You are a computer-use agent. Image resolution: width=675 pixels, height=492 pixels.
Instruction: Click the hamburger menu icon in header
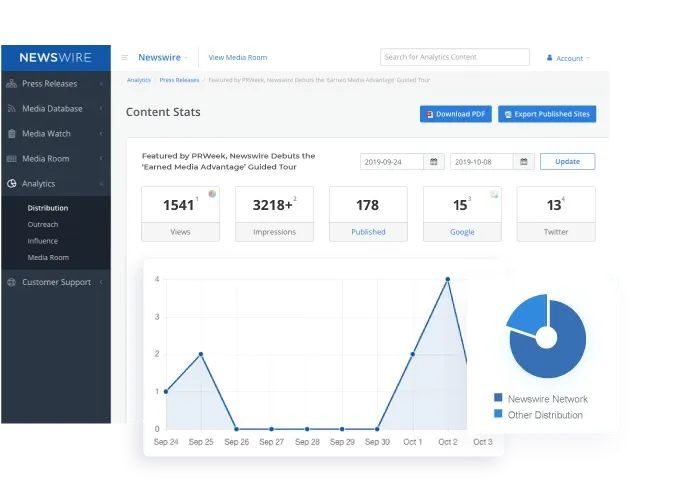(x=124, y=58)
